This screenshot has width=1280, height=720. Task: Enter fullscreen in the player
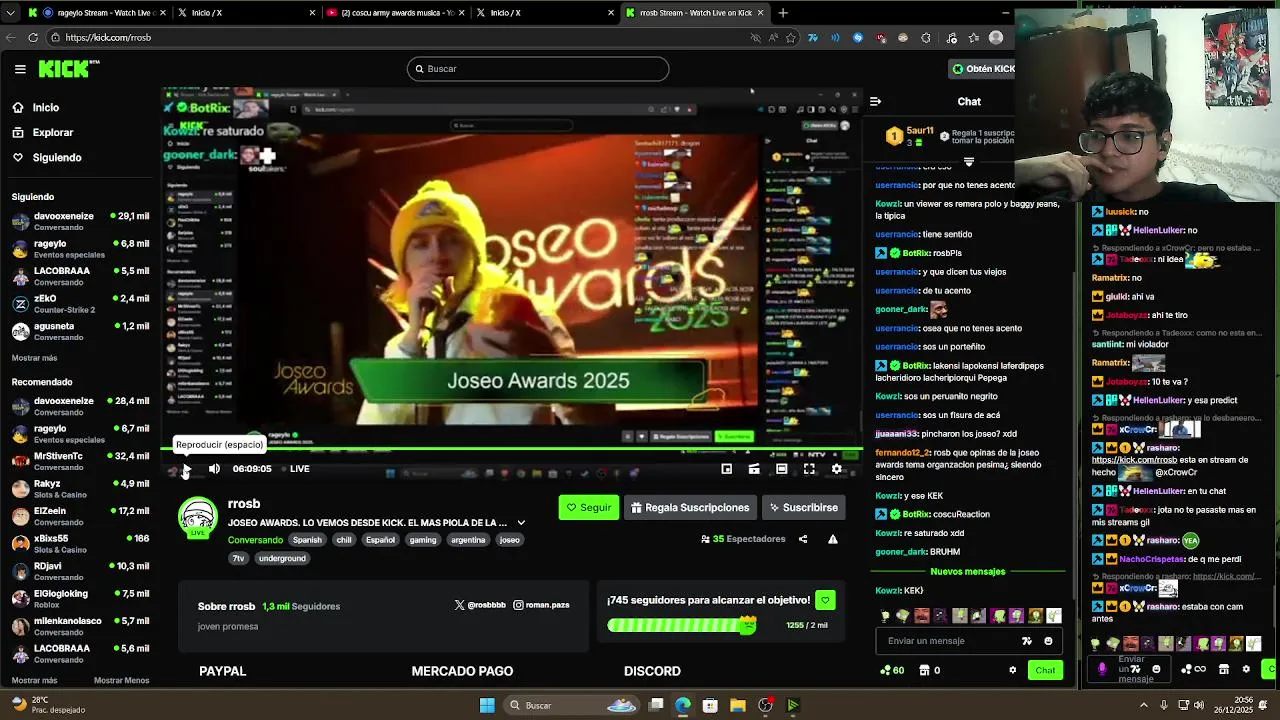809,469
